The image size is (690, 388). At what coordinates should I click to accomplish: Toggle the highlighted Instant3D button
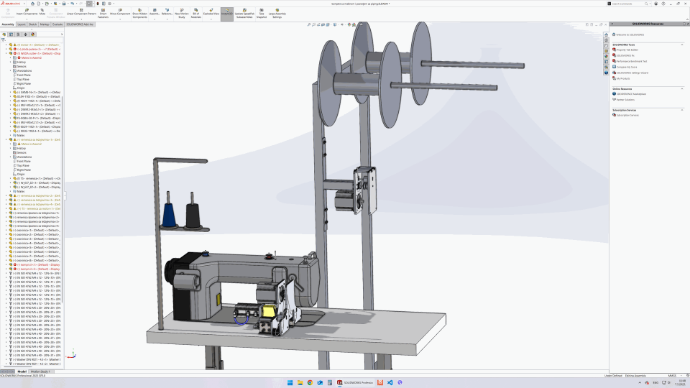(x=227, y=13)
